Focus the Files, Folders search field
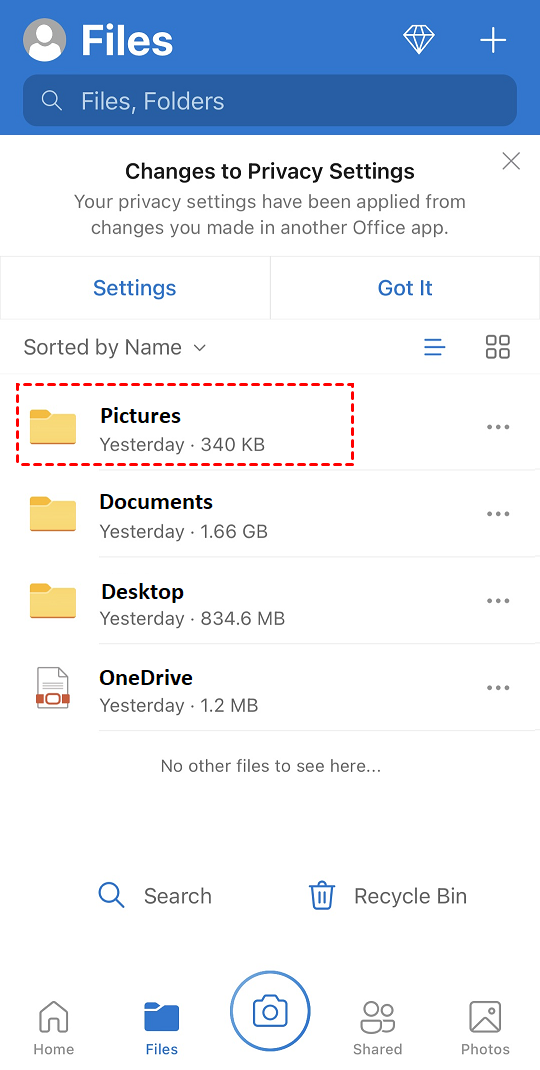The width and height of the screenshot is (540, 1070). tap(270, 101)
